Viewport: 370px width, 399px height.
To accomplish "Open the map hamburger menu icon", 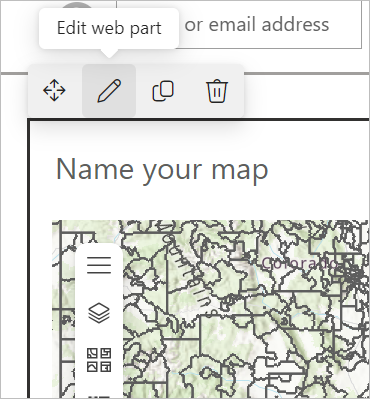I will [x=99, y=265].
